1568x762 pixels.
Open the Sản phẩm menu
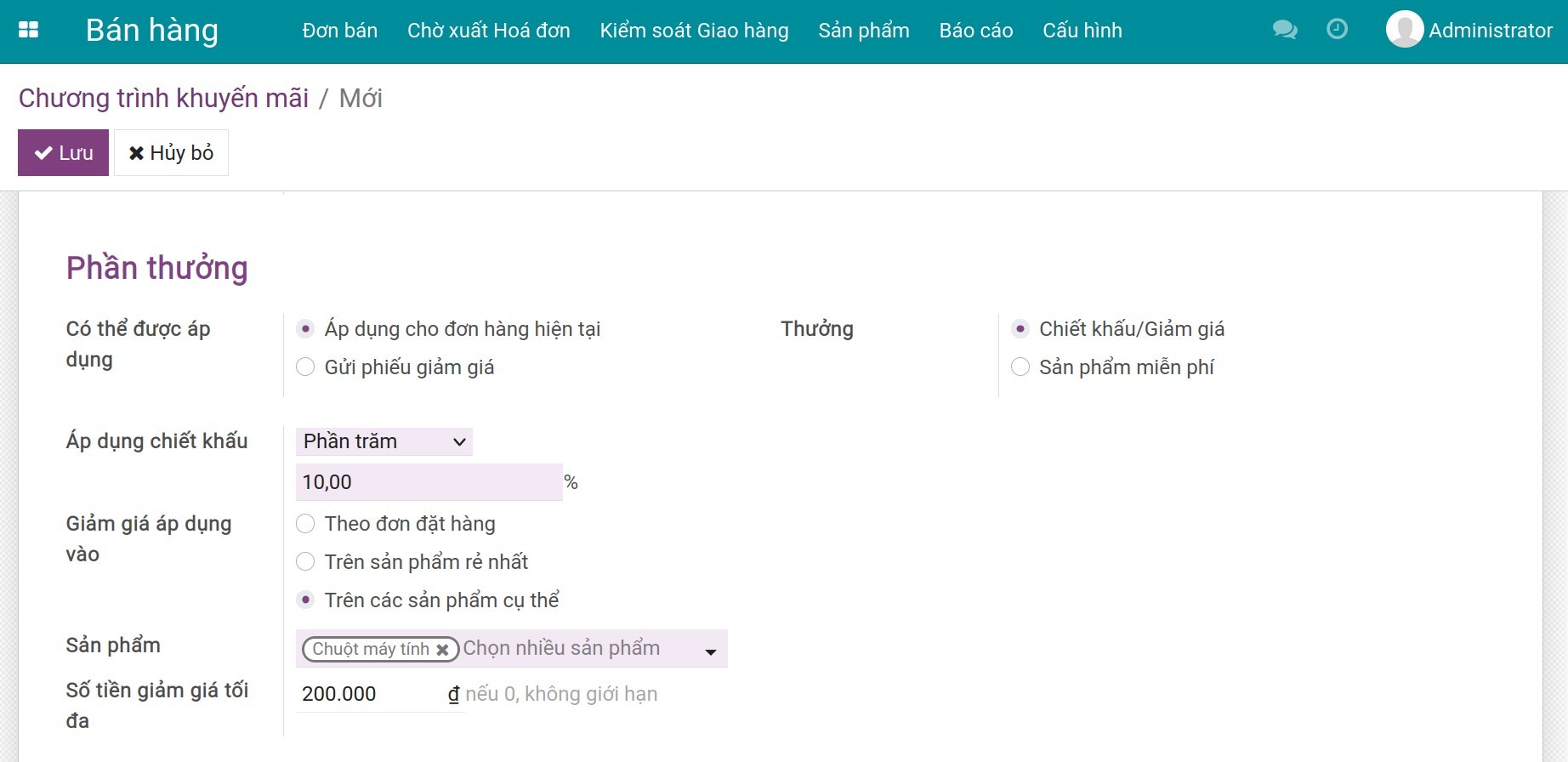pos(864,31)
